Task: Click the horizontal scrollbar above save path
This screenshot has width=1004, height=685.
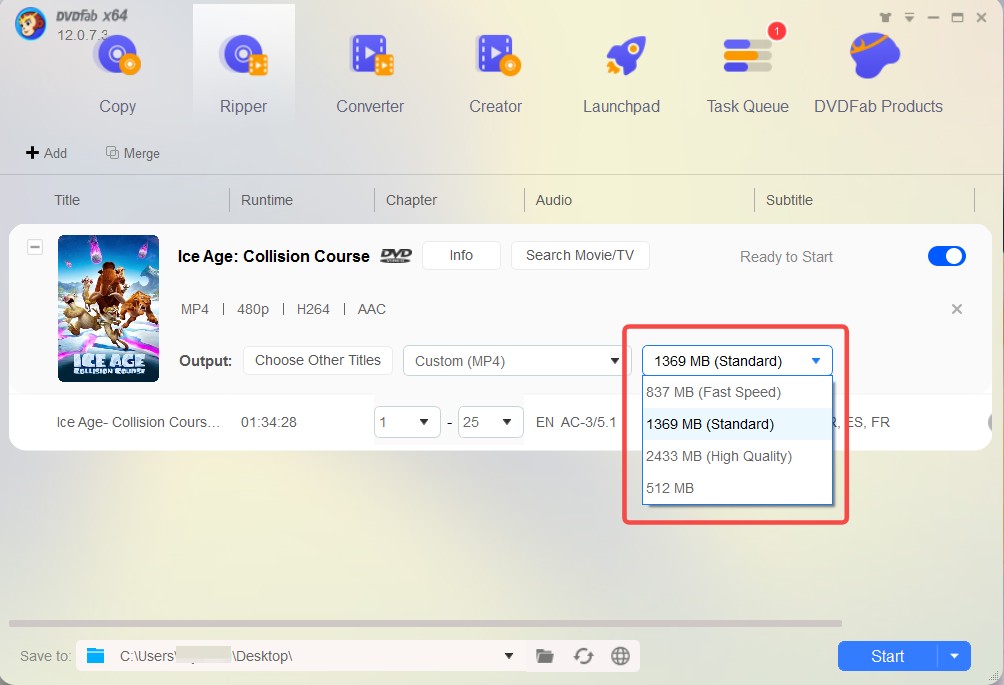Action: [425, 623]
